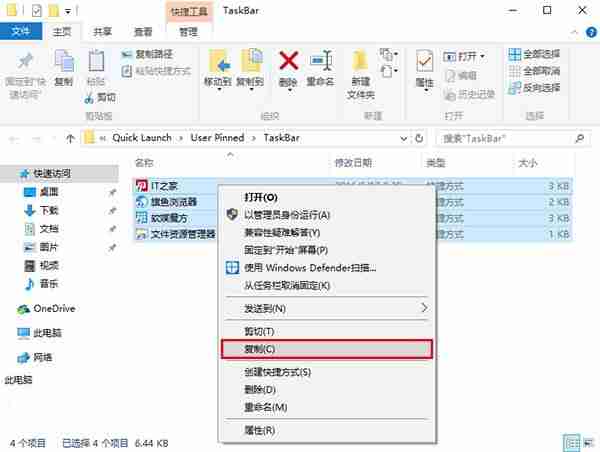Image resolution: width=600 pixels, height=452 pixels.
Task: Open the Easy access dropdown in ribbon
Action: [389, 71]
